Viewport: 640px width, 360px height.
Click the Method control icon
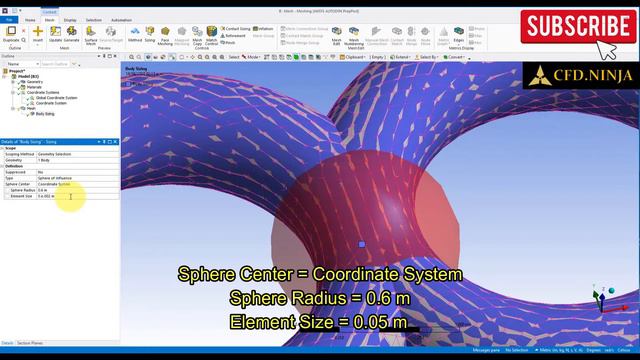[x=135, y=31]
